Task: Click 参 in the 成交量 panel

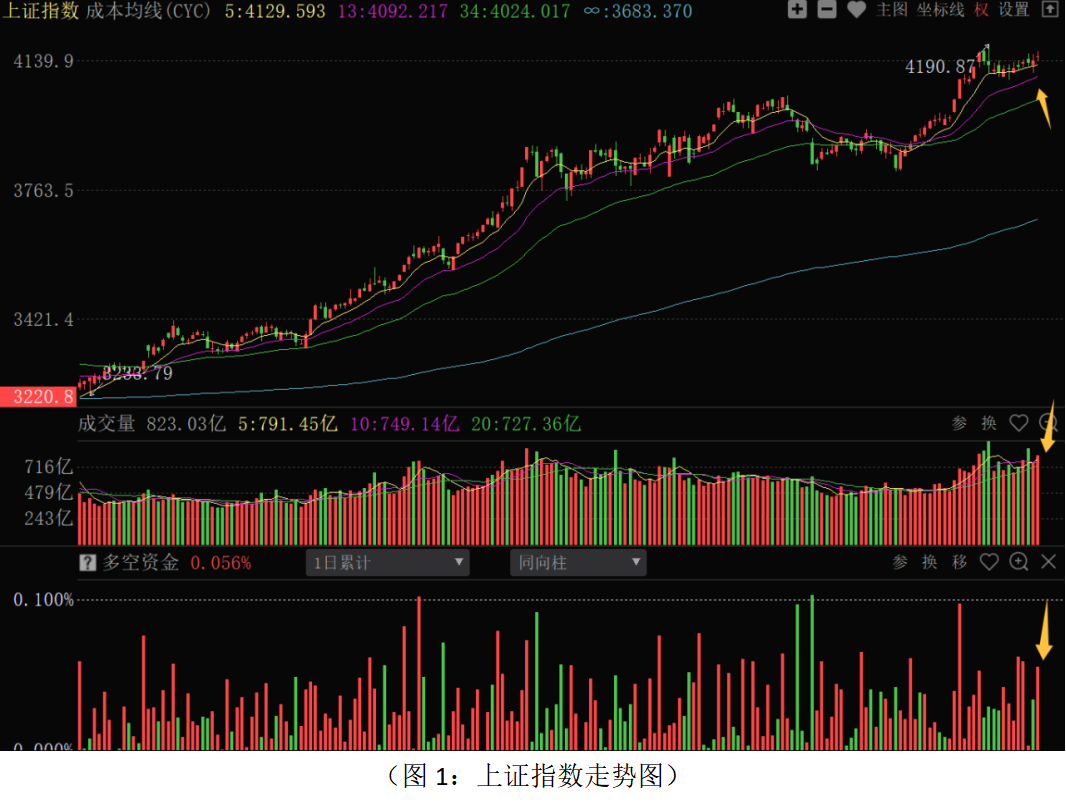Action: [x=959, y=423]
